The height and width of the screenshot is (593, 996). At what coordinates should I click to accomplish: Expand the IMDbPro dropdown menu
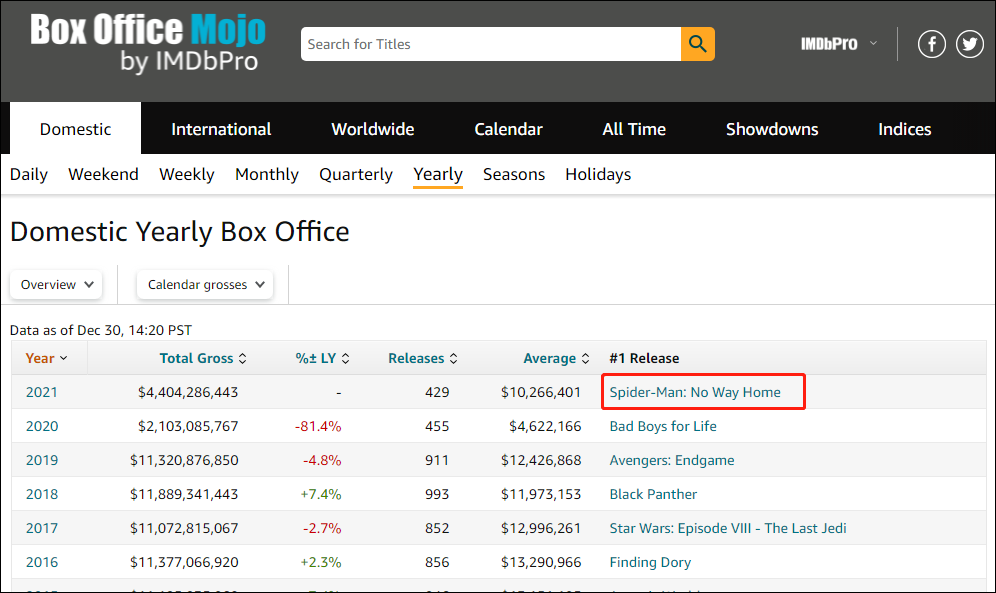pos(838,44)
